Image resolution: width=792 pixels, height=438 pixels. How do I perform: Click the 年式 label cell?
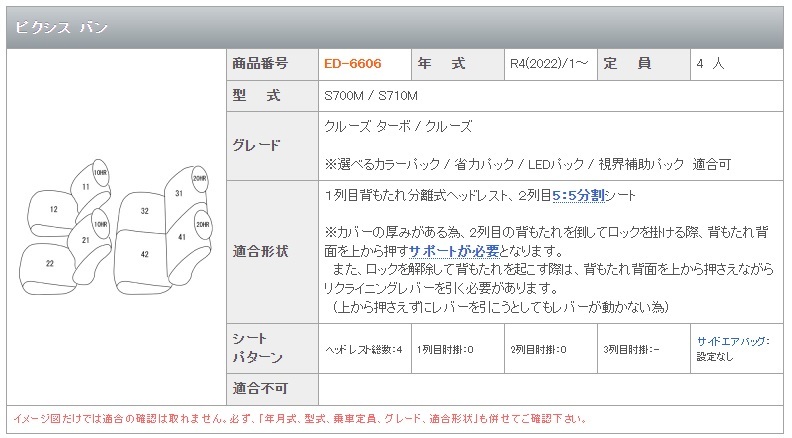pyautogui.click(x=458, y=64)
